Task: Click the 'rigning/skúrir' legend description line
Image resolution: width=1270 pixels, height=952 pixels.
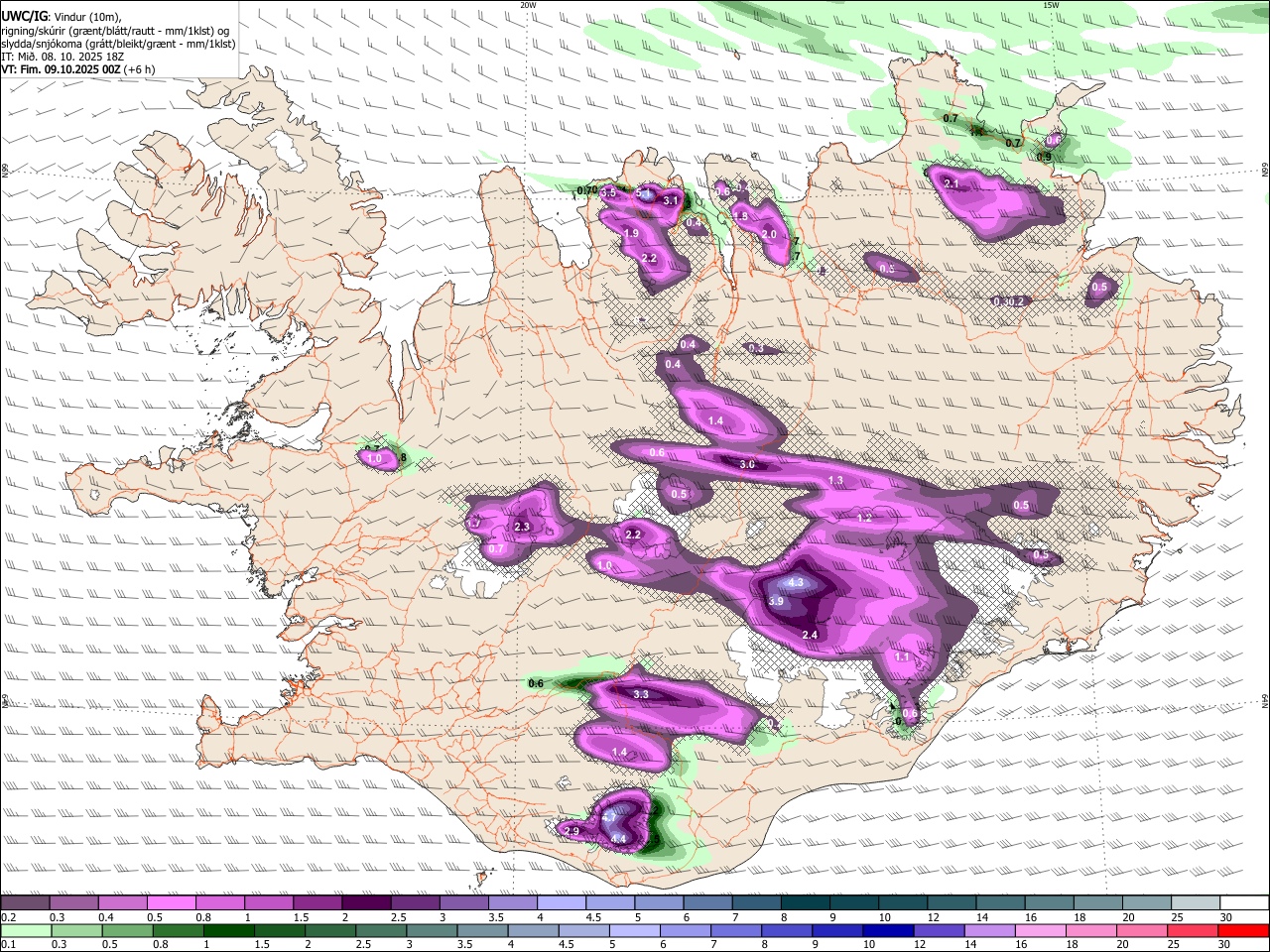Action: tap(115, 31)
